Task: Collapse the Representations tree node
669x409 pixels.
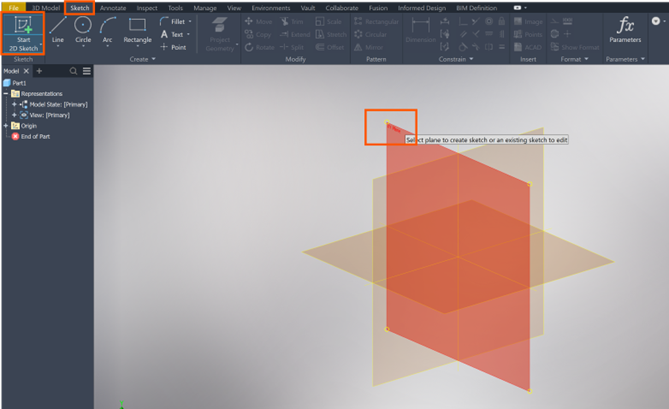Action: tap(6, 94)
